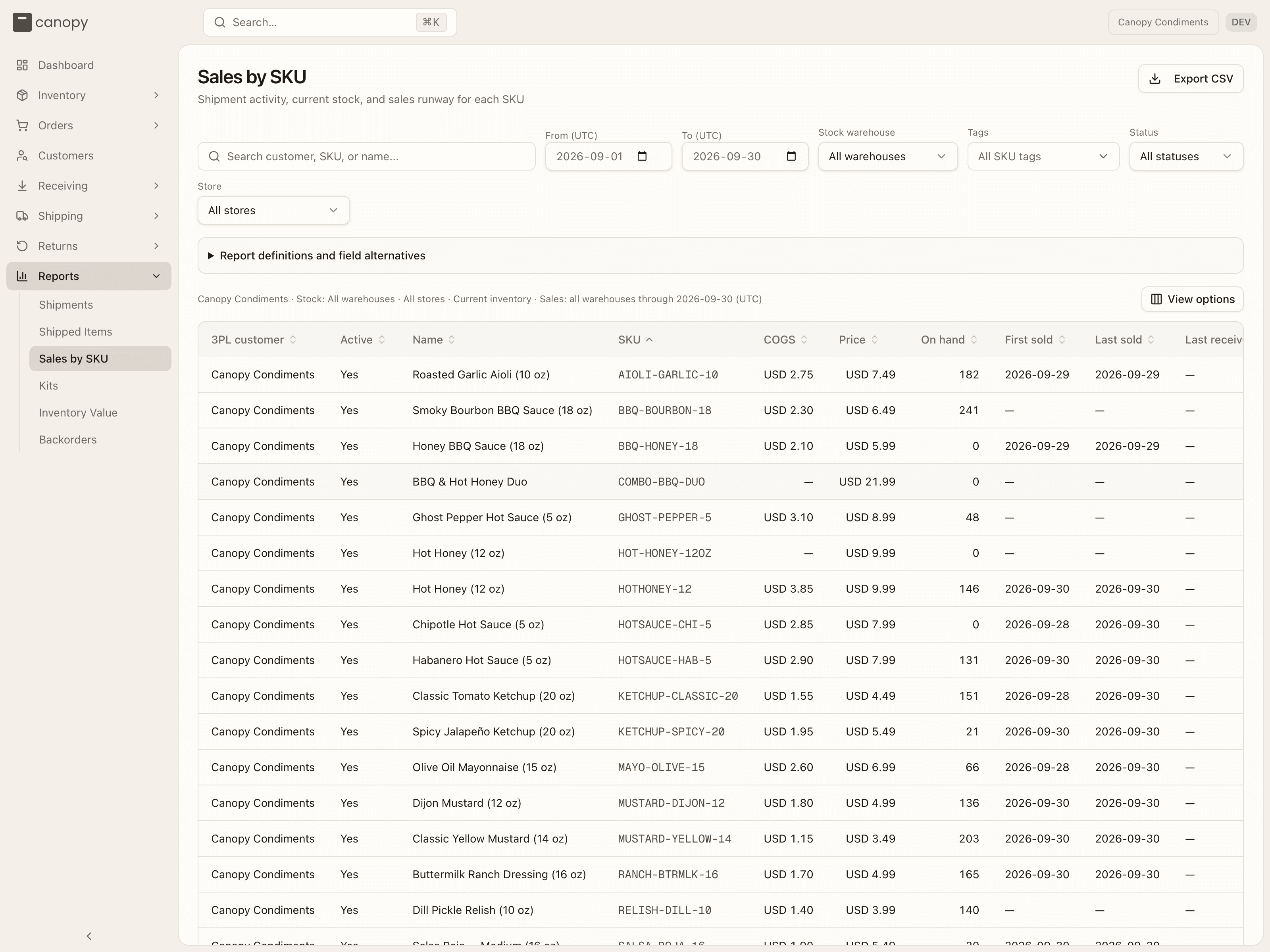Image resolution: width=1270 pixels, height=952 pixels.
Task: Click the From date calendar icon
Action: tap(642, 156)
